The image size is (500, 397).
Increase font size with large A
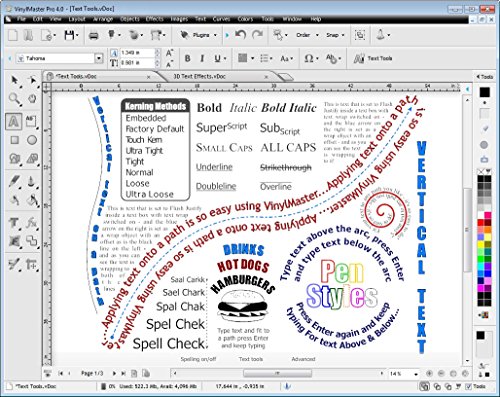pyautogui.click(x=169, y=53)
